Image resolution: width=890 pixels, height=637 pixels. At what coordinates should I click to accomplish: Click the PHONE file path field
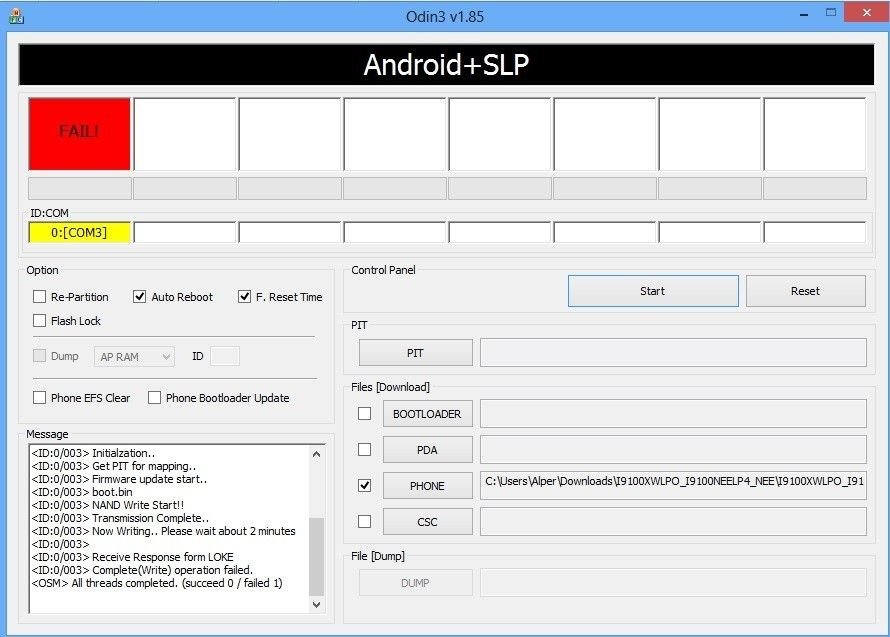coord(673,485)
